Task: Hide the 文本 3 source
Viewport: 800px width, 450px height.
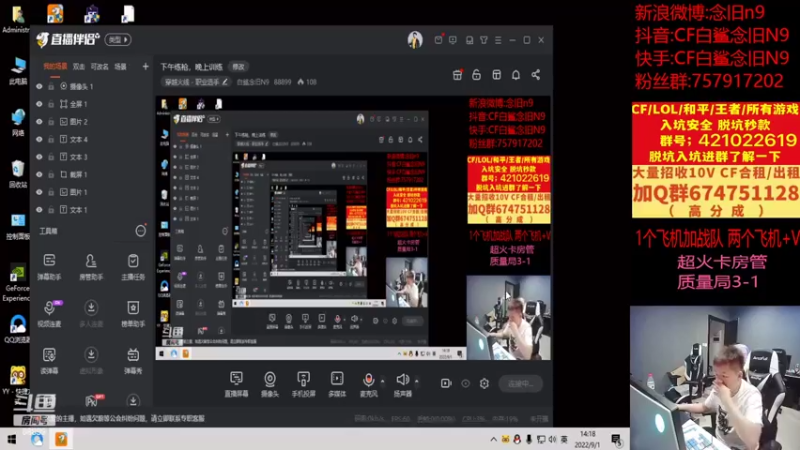Action: 39,157
